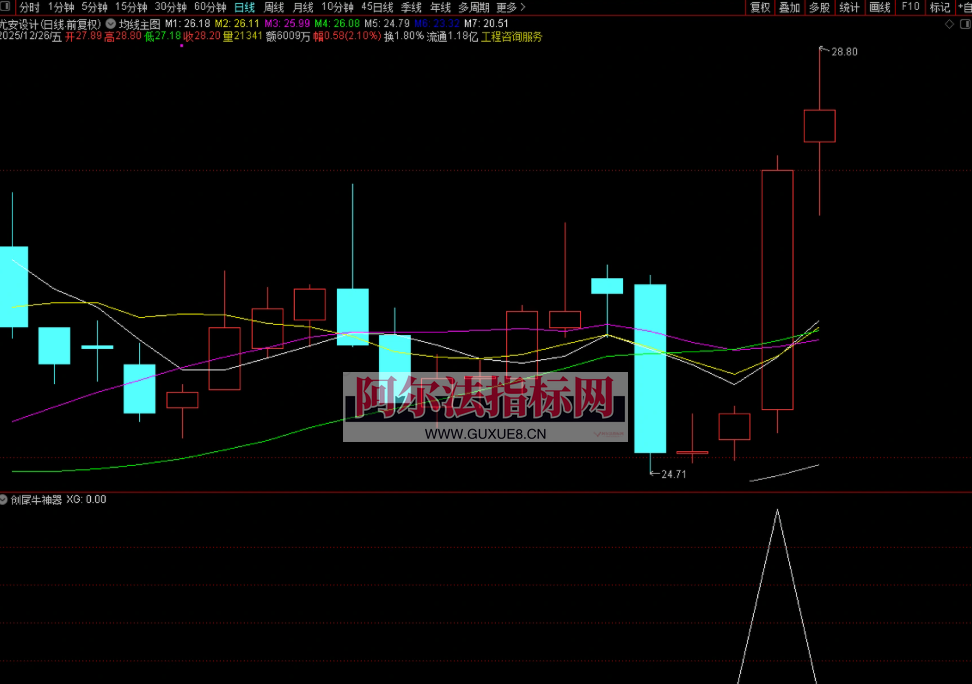The height and width of the screenshot is (684, 972).
Task: Click the 标记 mark button
Action: coord(939,7)
